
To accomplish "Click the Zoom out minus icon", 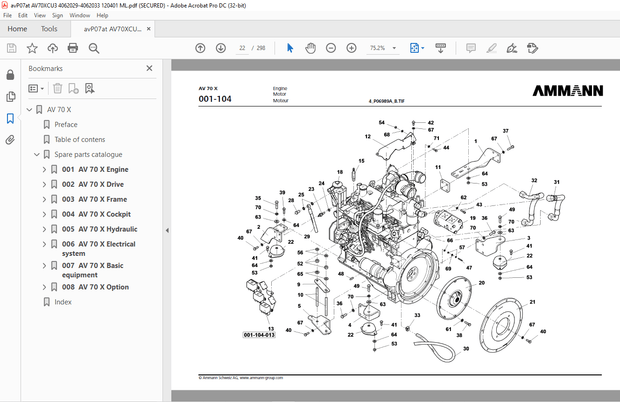I will (x=331, y=48).
